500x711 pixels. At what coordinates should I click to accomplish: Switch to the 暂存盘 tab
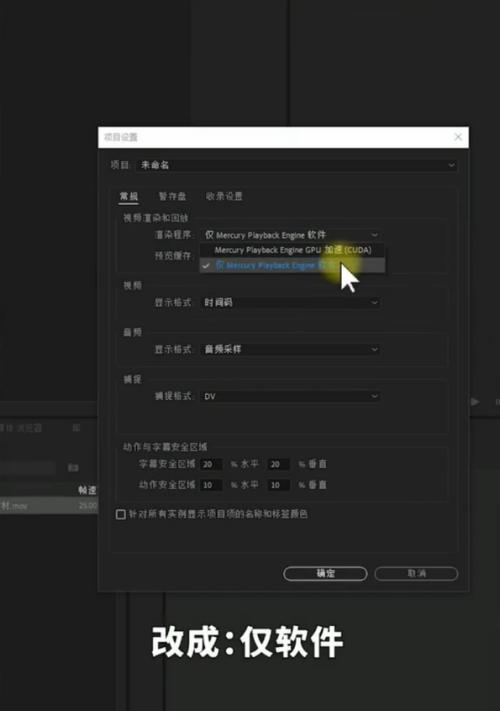pos(172,196)
